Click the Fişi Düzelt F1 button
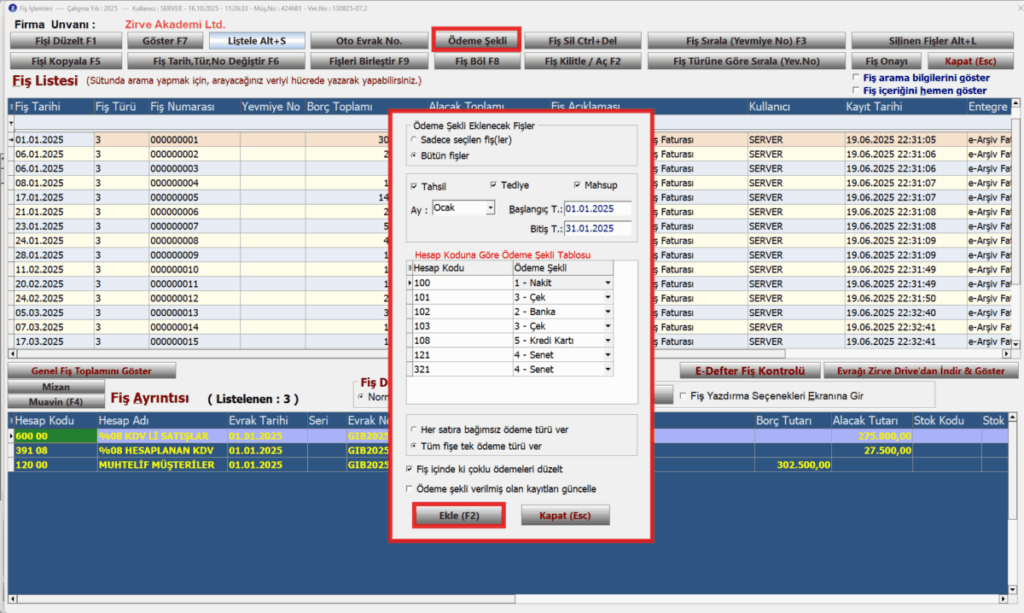The image size is (1024, 613). [66, 40]
